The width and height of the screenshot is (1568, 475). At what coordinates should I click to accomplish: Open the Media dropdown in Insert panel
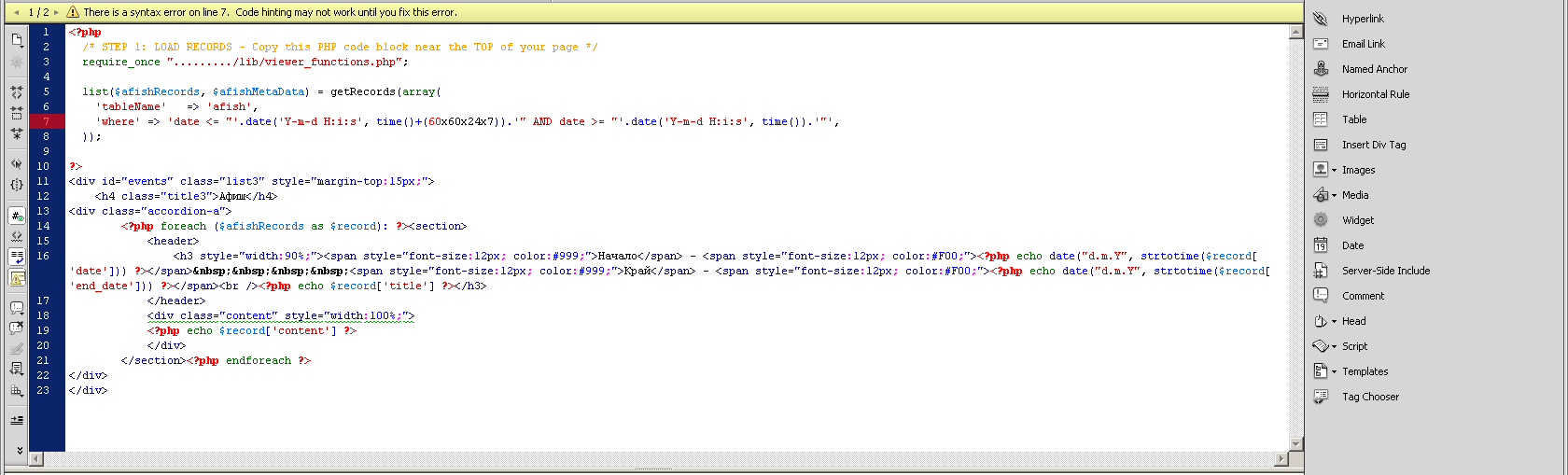tap(1334, 195)
